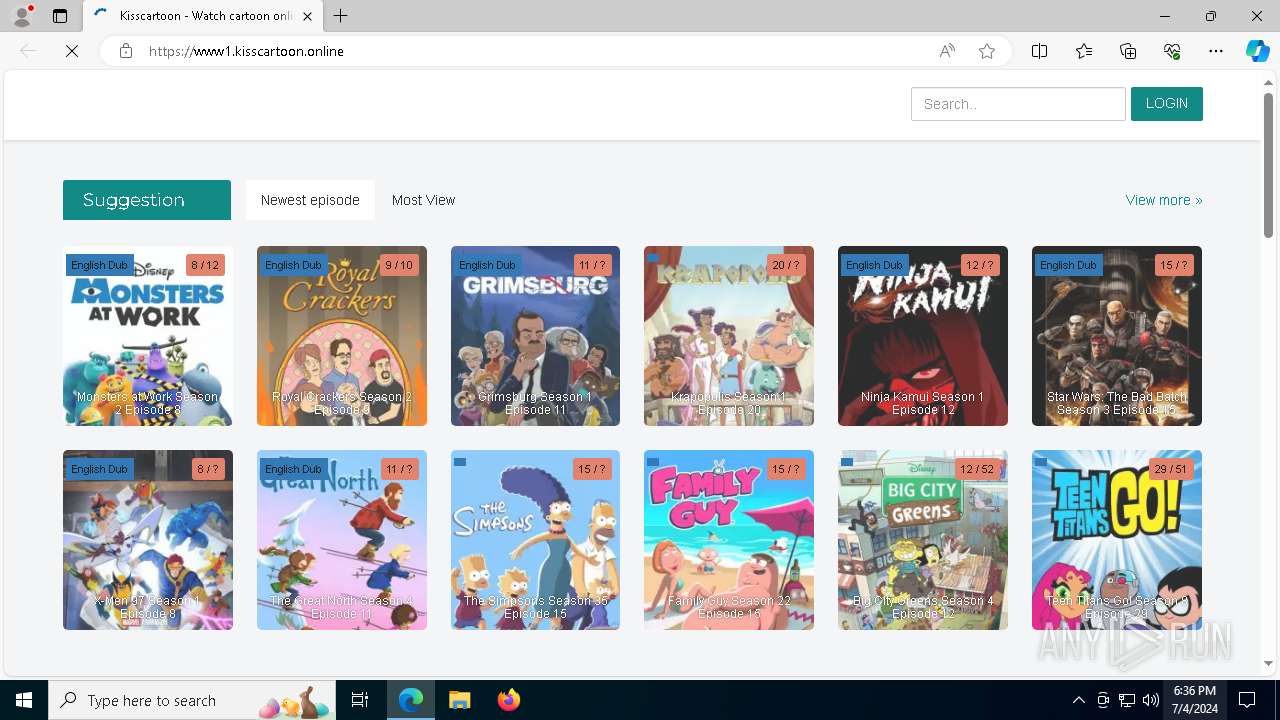The height and width of the screenshot is (720, 1280).
Task: Open The Great North Season 4 thumbnail
Action: (342, 540)
